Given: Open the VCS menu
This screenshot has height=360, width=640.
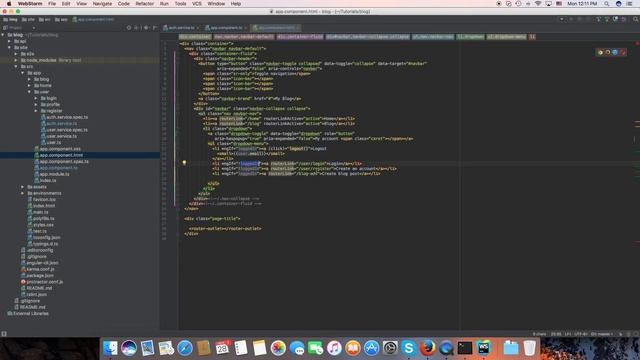Looking at the screenshot, I should click(x=197, y=4).
